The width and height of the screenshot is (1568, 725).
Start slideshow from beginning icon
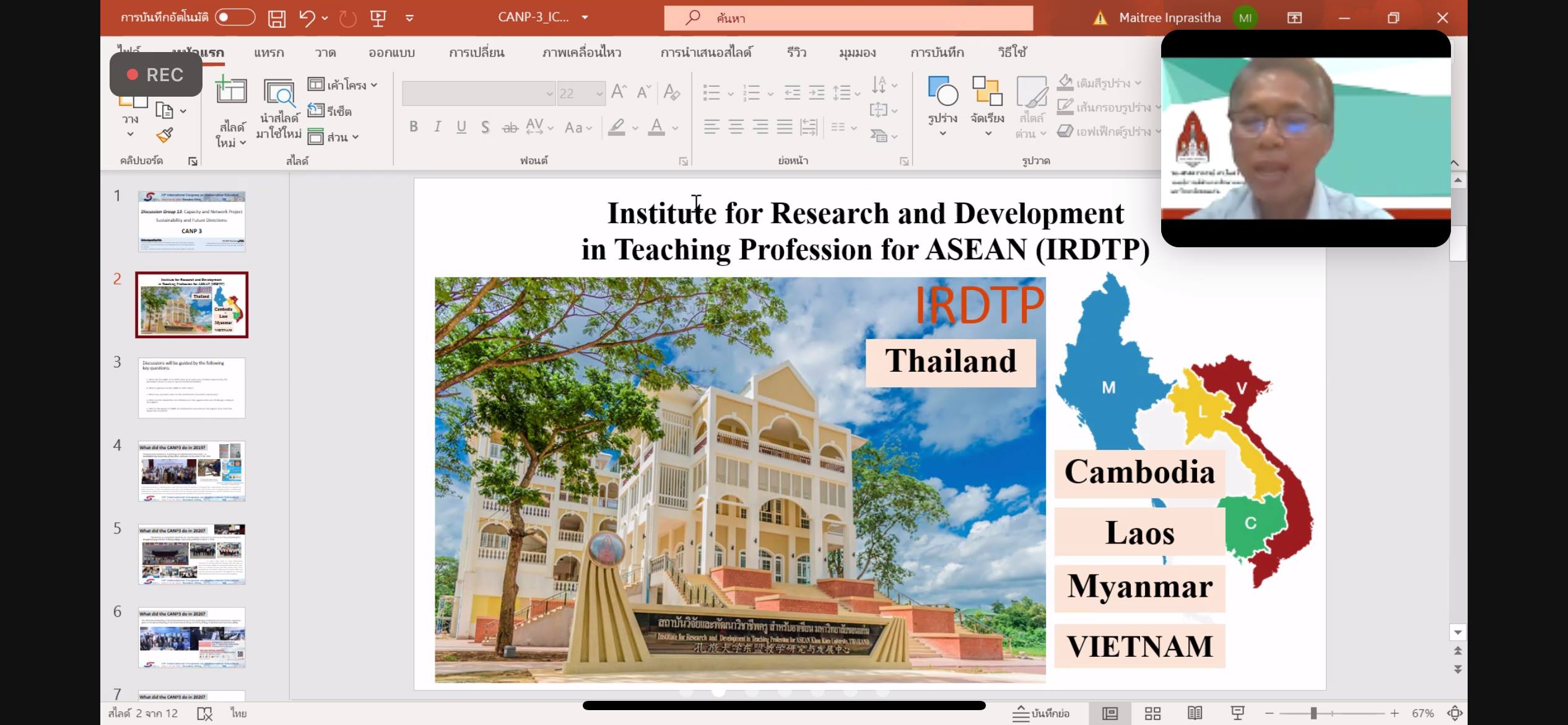tap(378, 19)
